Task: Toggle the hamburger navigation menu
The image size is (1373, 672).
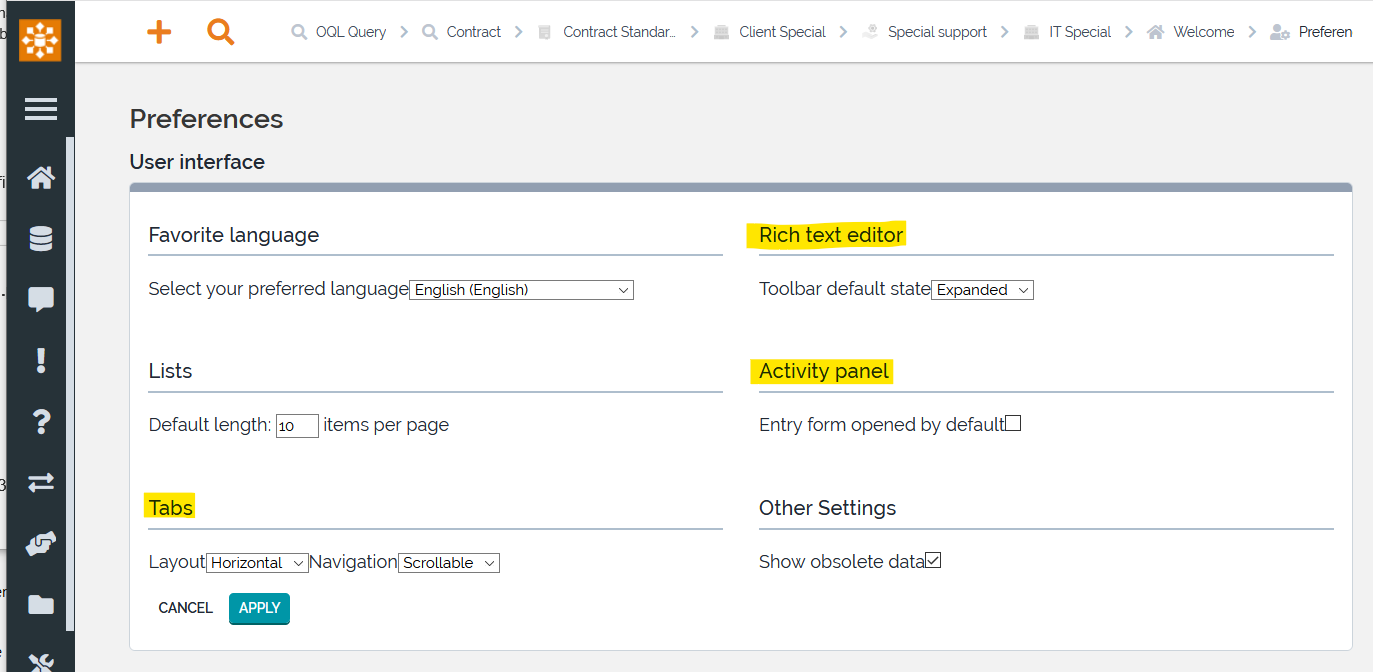Action: click(40, 109)
